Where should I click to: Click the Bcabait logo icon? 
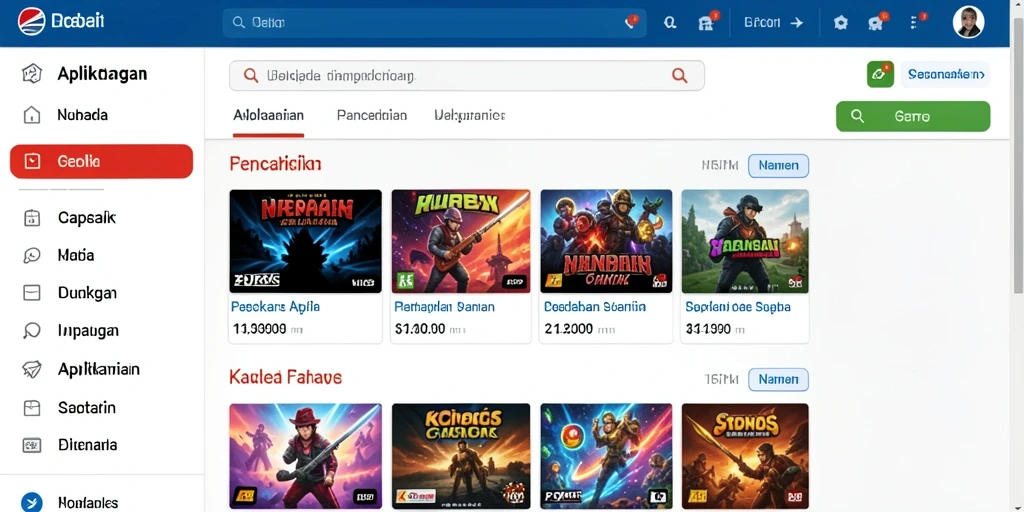31,22
